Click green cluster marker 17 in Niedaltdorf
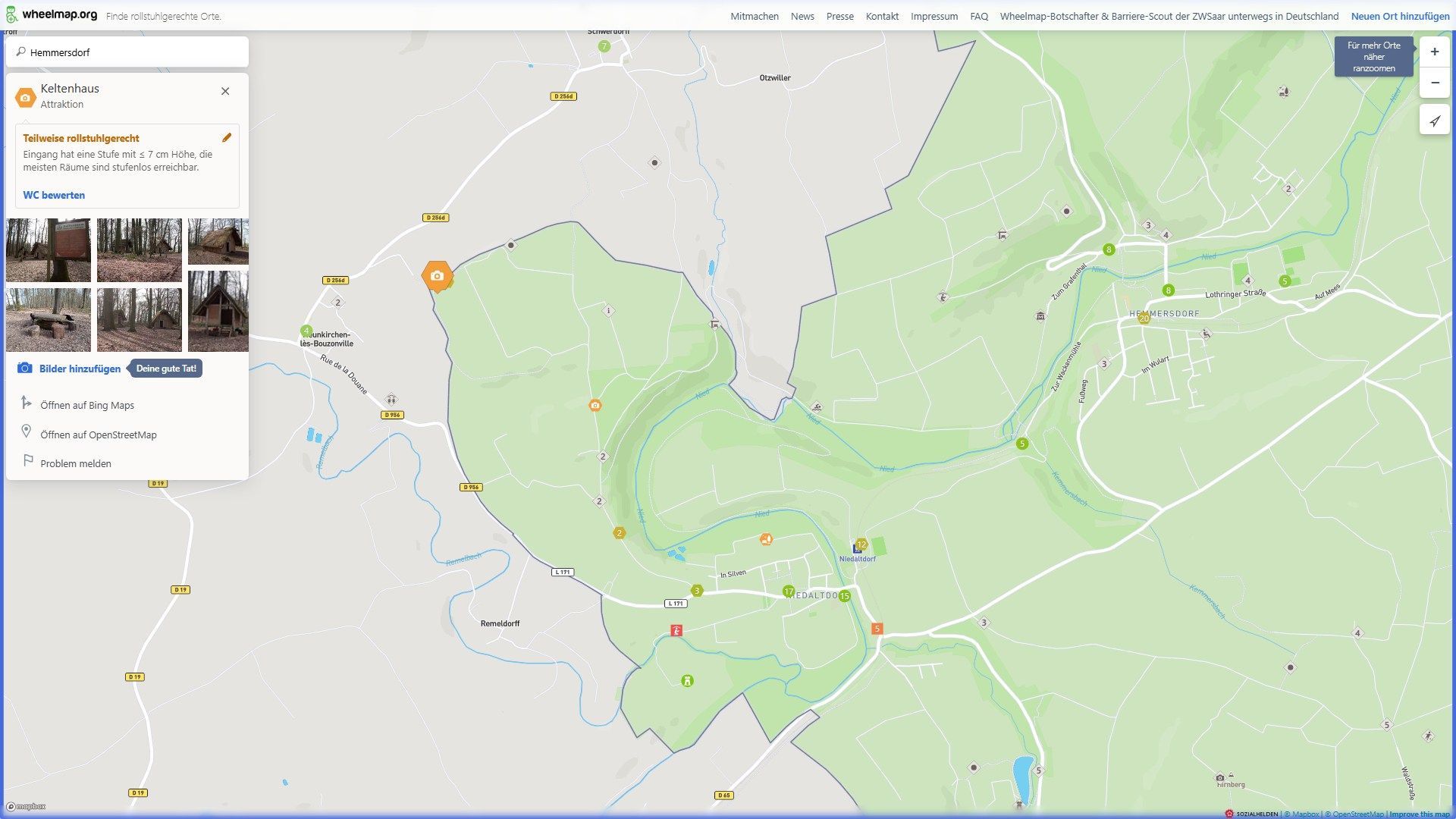Screen dimensions: 1456x819 click(788, 591)
